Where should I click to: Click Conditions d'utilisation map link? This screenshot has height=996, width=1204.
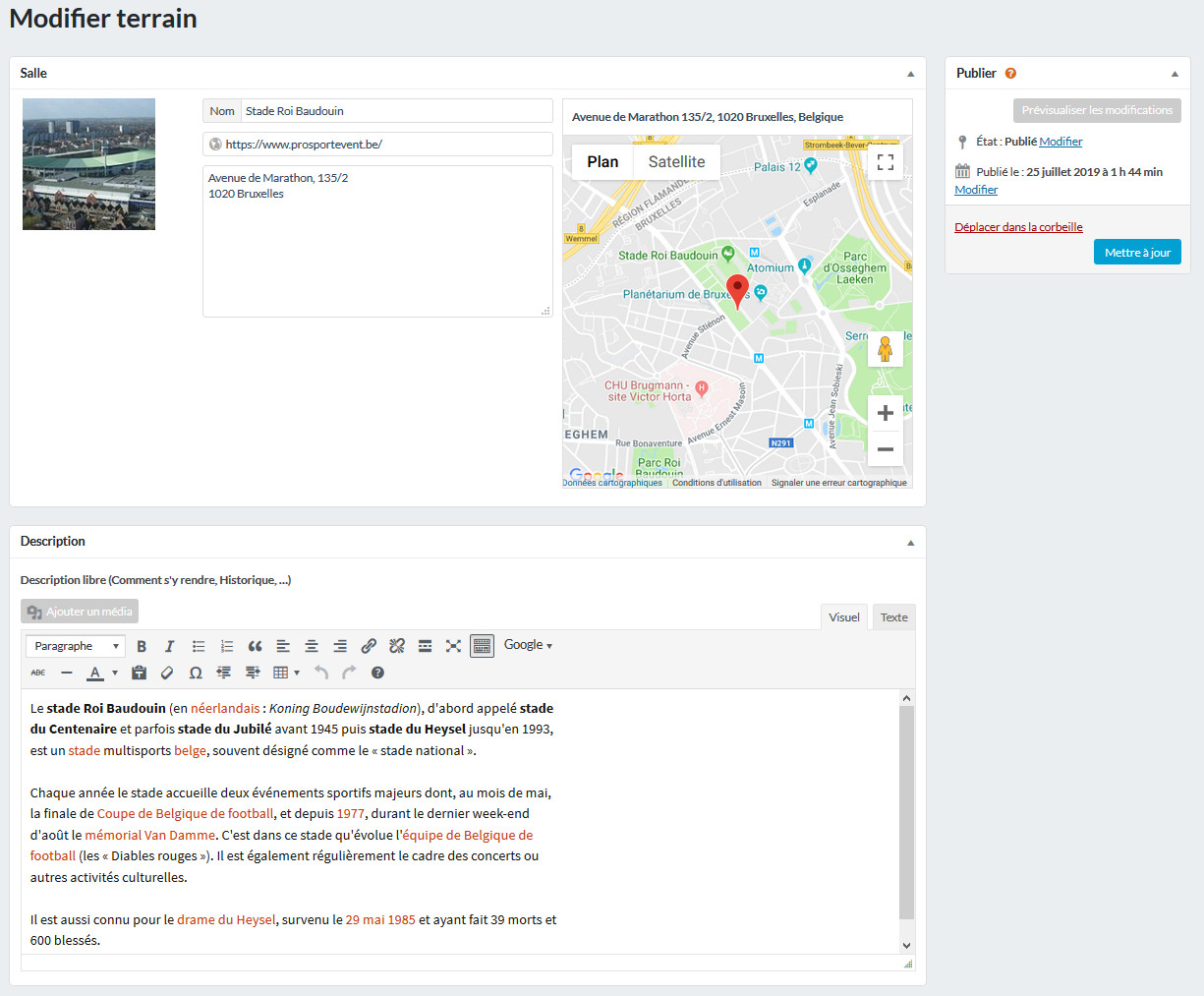[717, 483]
